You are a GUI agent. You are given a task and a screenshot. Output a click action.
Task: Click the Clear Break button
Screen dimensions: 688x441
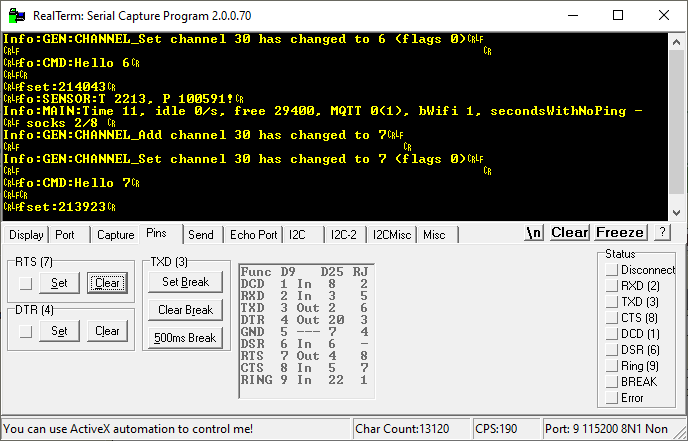(185, 310)
